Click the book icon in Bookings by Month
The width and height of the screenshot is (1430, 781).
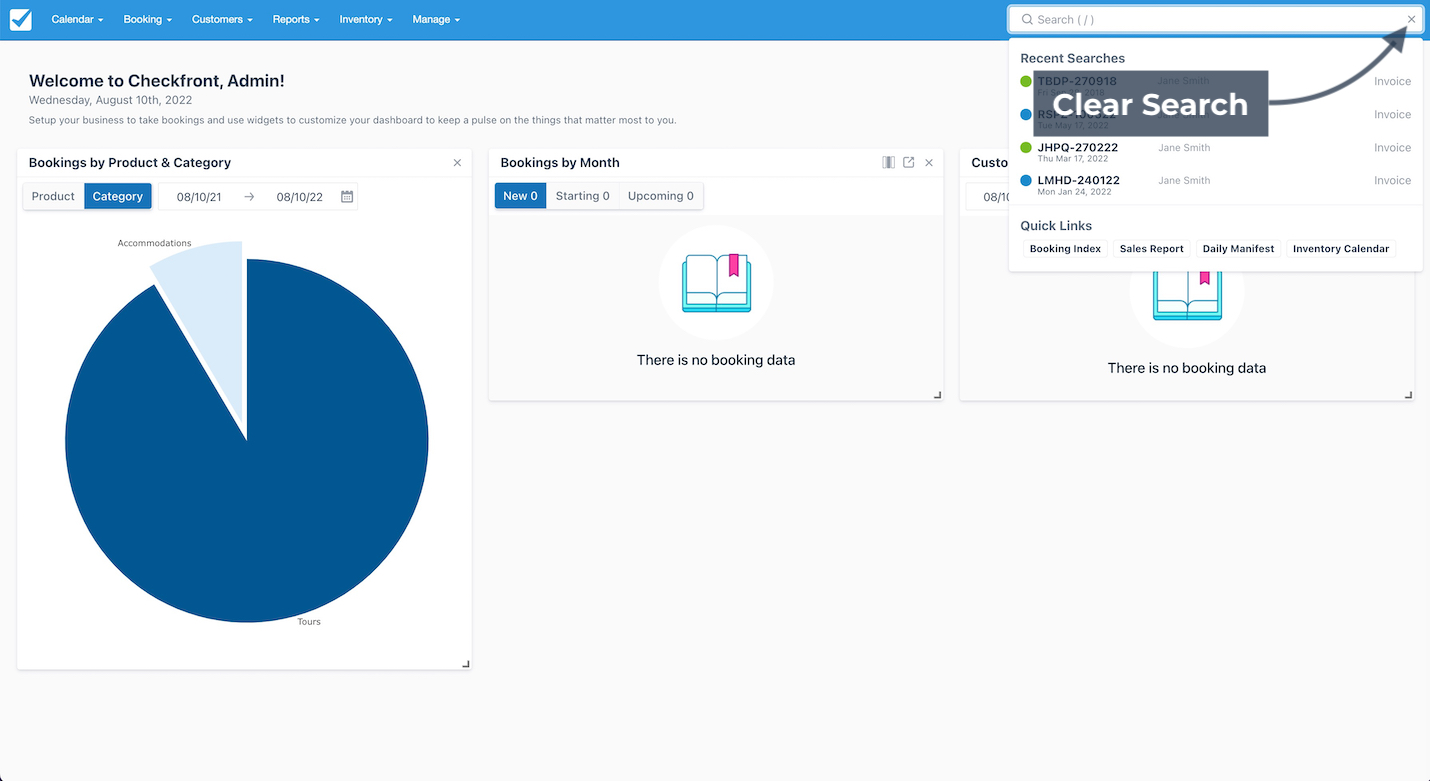click(x=716, y=283)
